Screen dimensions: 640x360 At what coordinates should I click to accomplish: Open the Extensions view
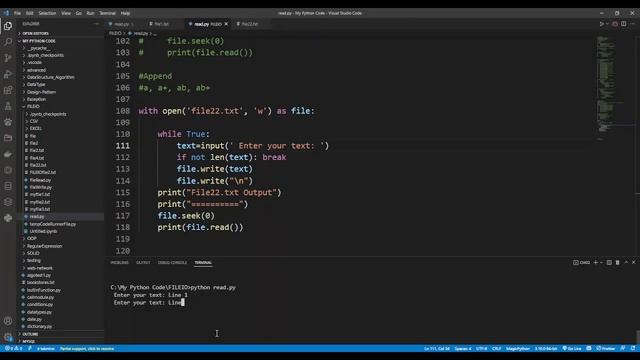(8, 90)
